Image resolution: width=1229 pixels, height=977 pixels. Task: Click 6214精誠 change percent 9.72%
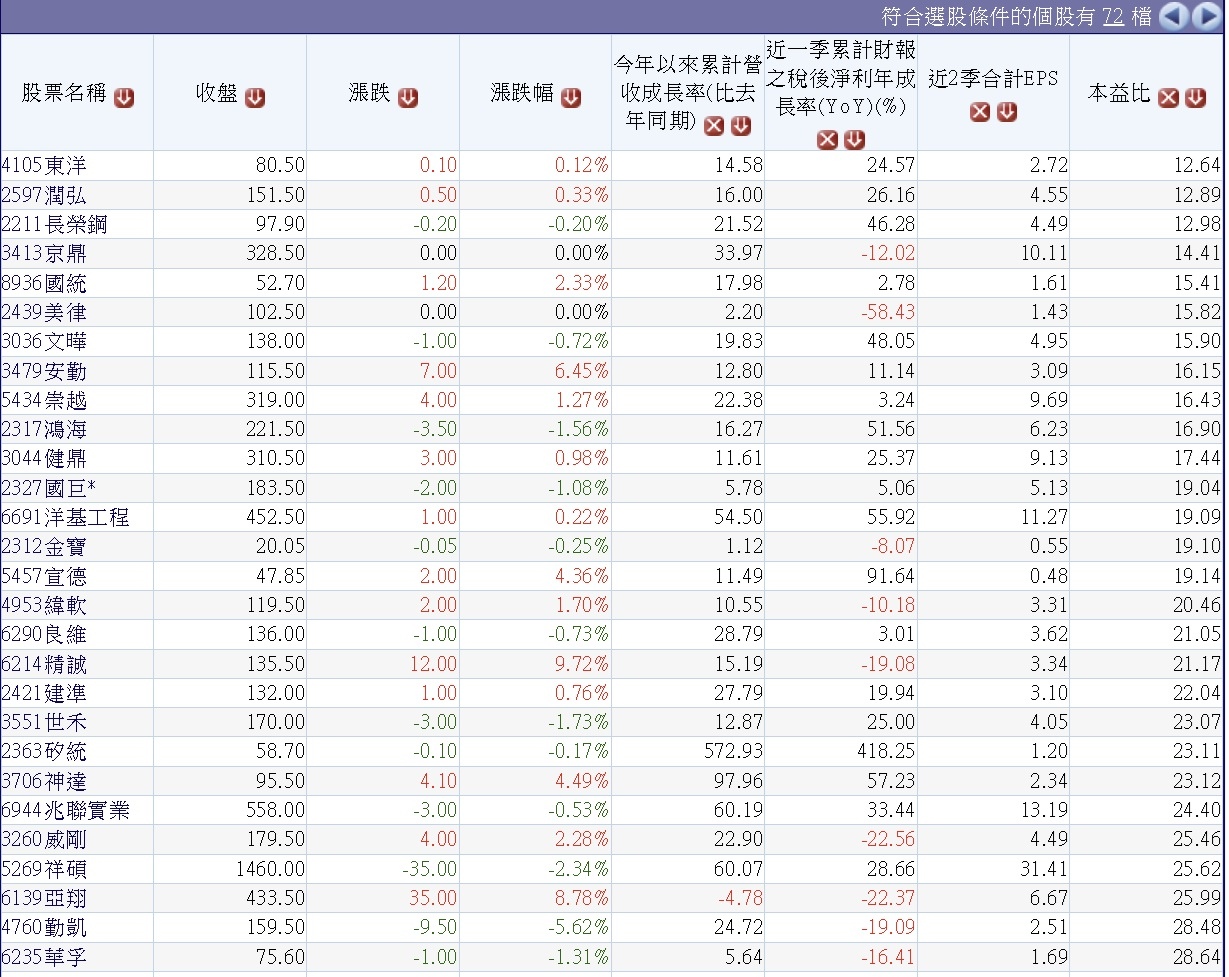coord(582,664)
